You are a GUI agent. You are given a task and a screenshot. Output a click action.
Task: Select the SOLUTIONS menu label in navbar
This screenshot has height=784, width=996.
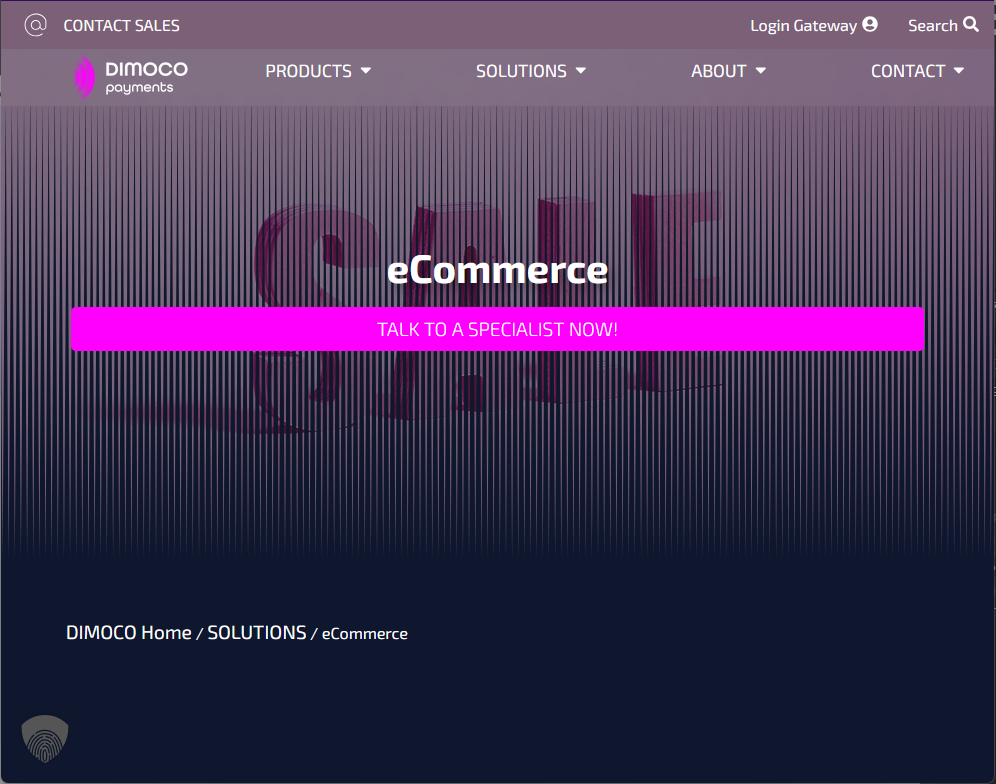pos(521,71)
